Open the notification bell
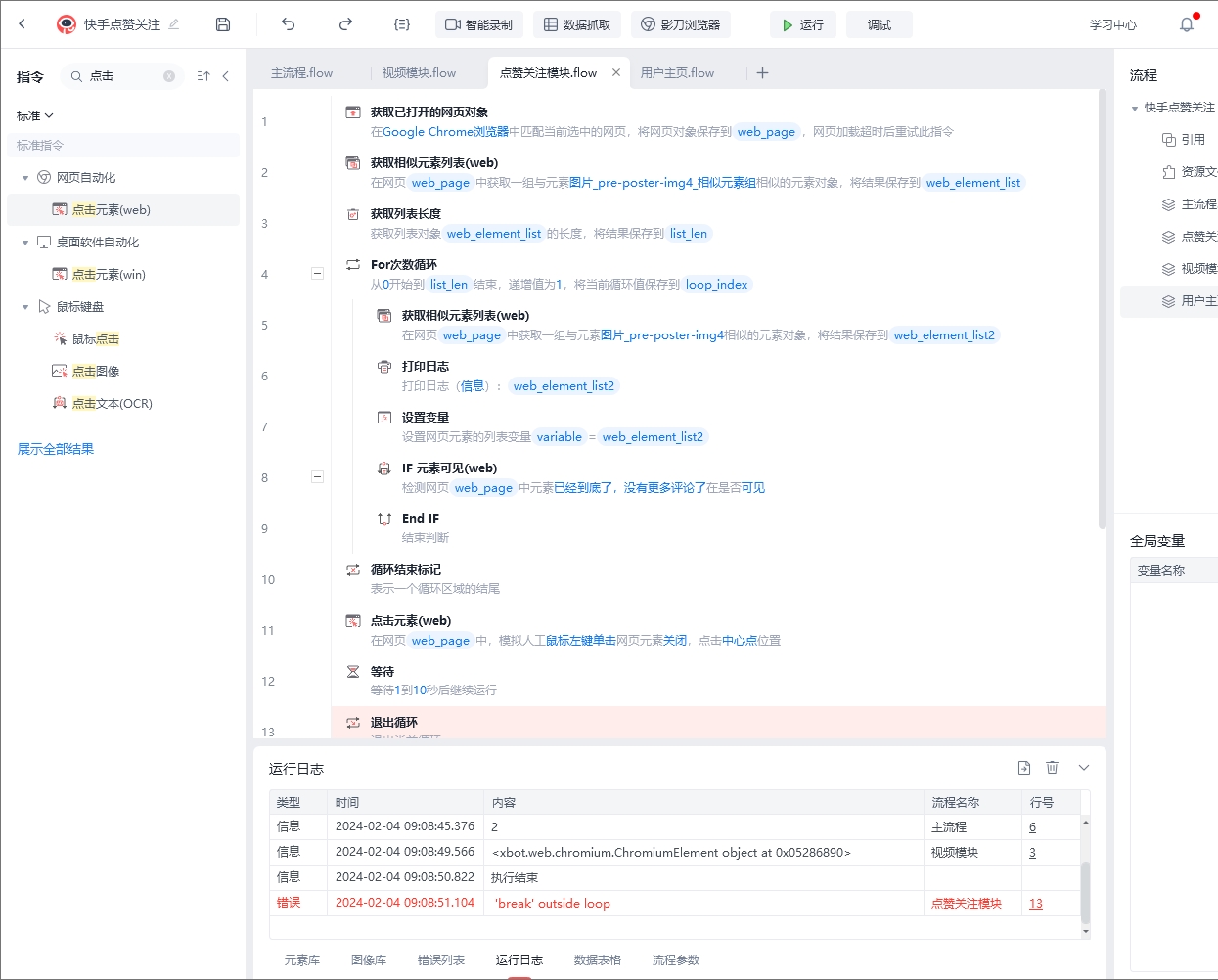The height and width of the screenshot is (980, 1218). [1187, 24]
